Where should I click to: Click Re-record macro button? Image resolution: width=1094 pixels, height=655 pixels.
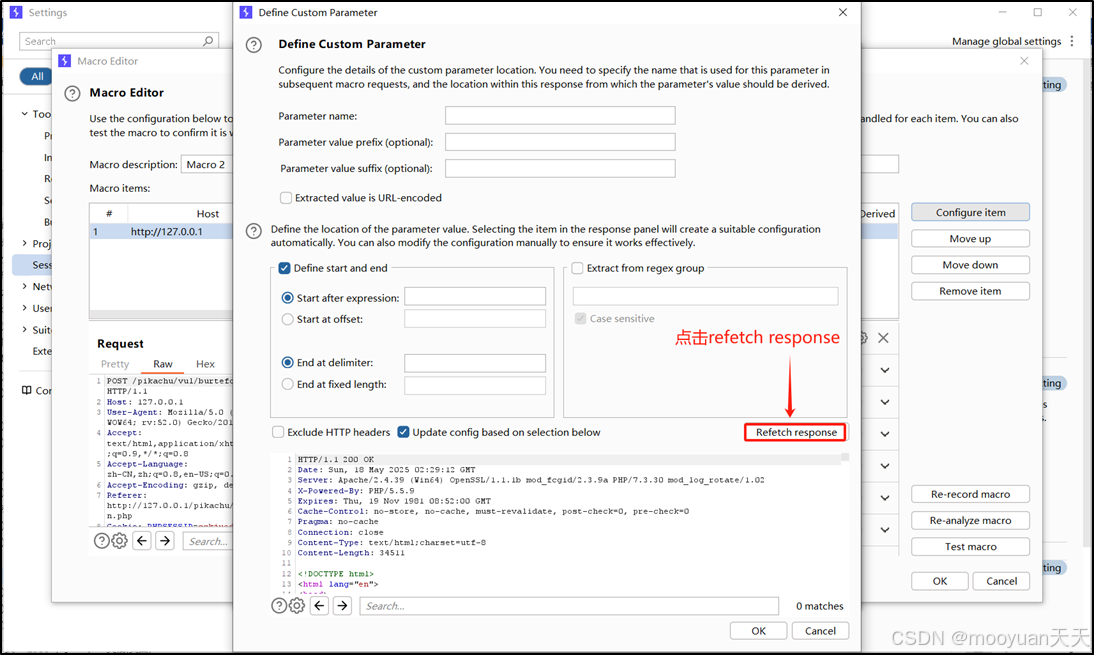tap(971, 494)
